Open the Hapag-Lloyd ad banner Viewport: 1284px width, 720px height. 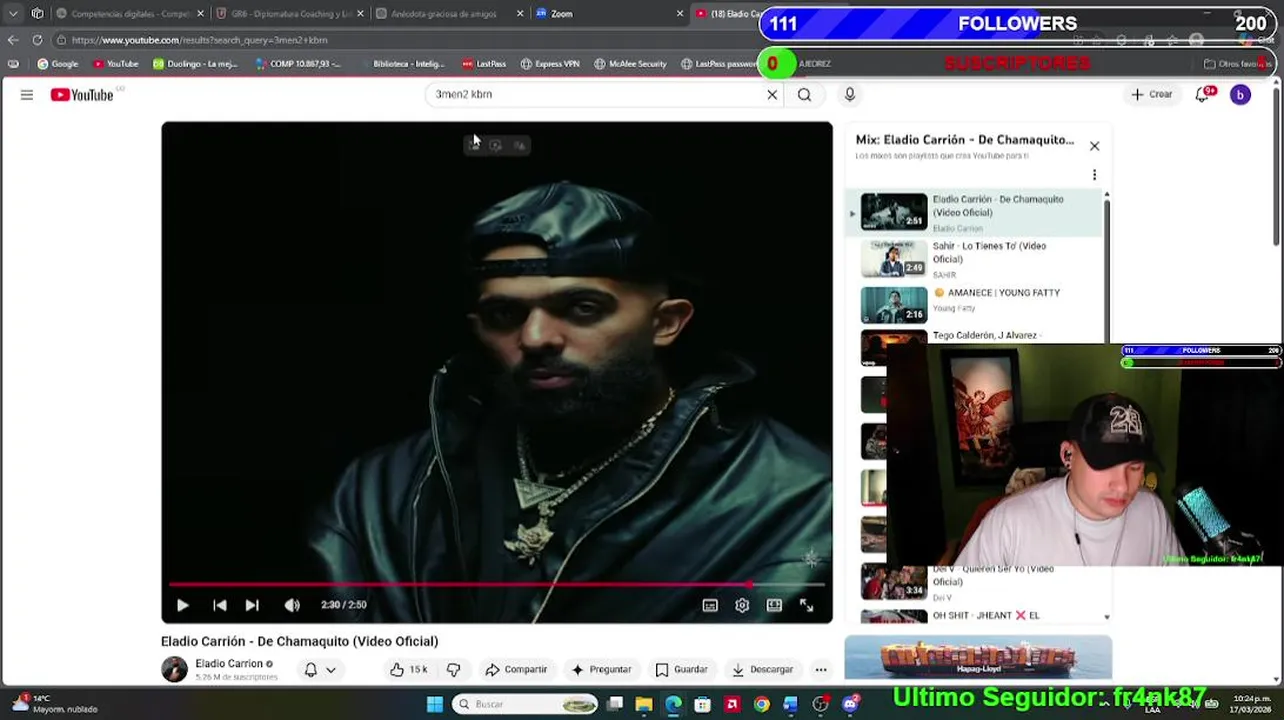[x=978, y=657]
